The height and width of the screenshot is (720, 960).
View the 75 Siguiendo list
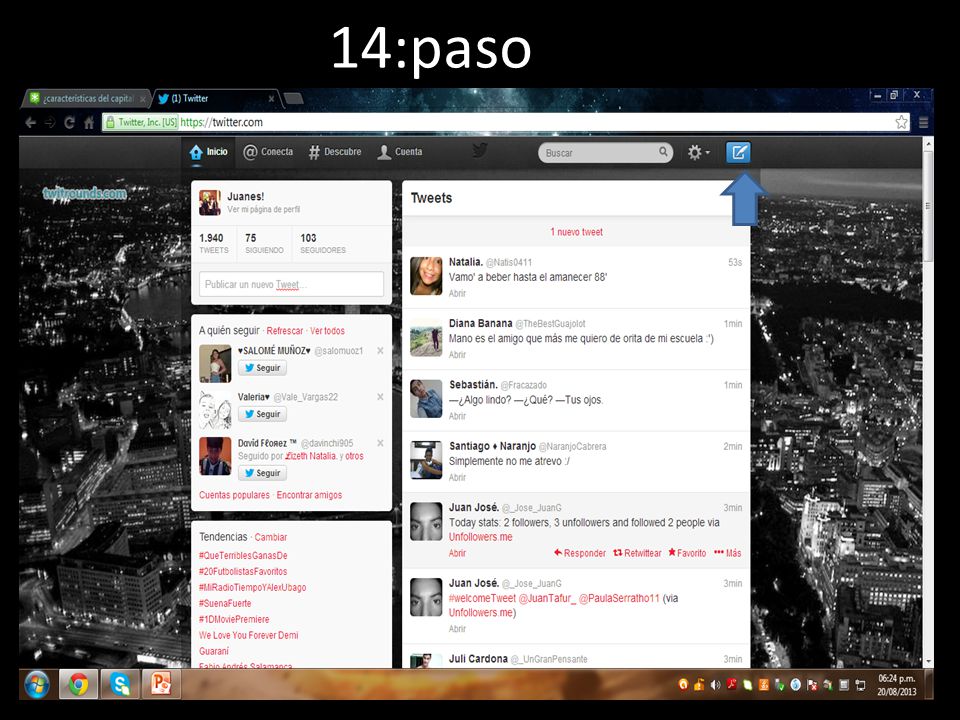tap(264, 242)
